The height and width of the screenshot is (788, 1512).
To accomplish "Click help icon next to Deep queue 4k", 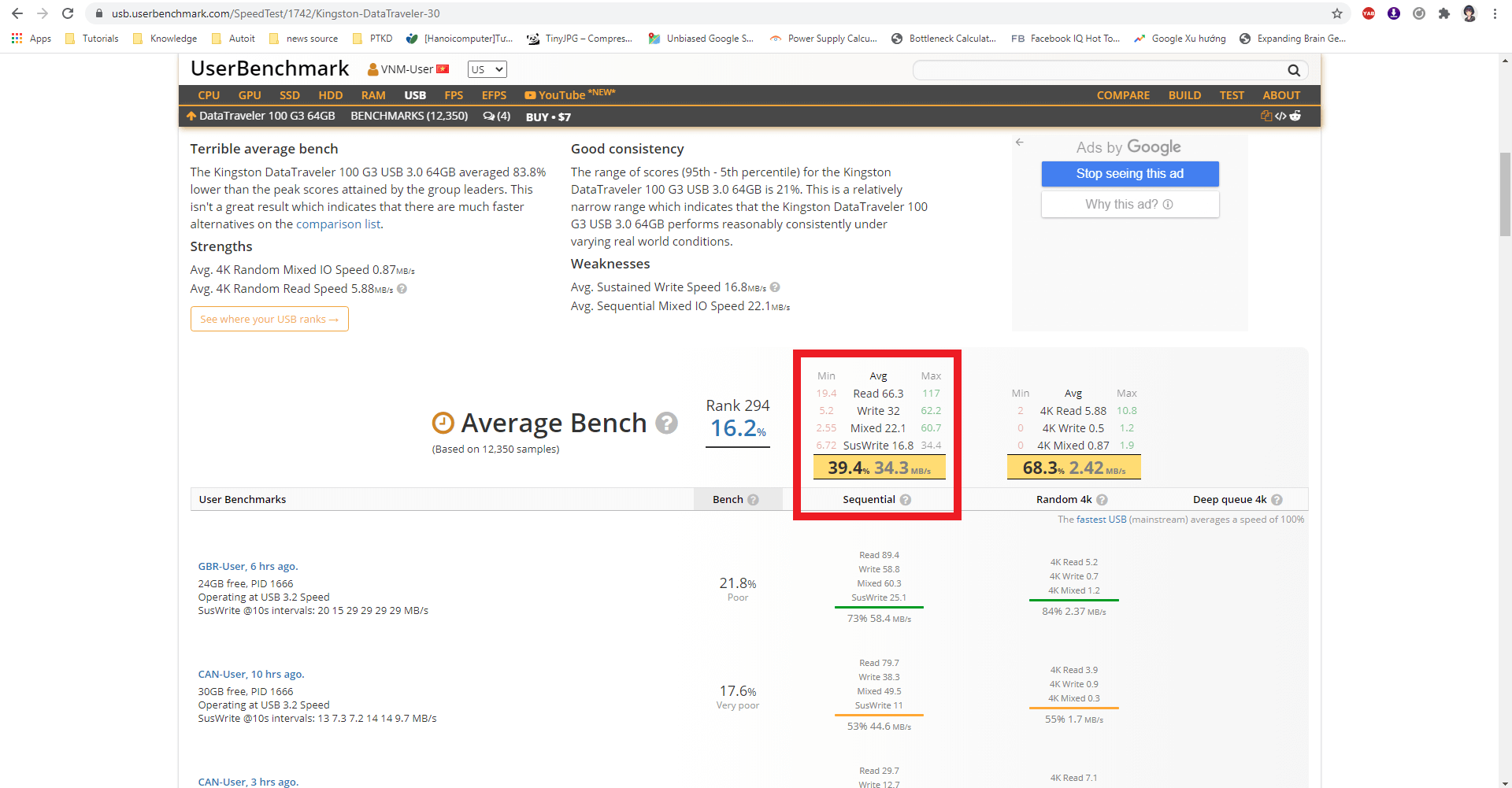I will (1277, 500).
